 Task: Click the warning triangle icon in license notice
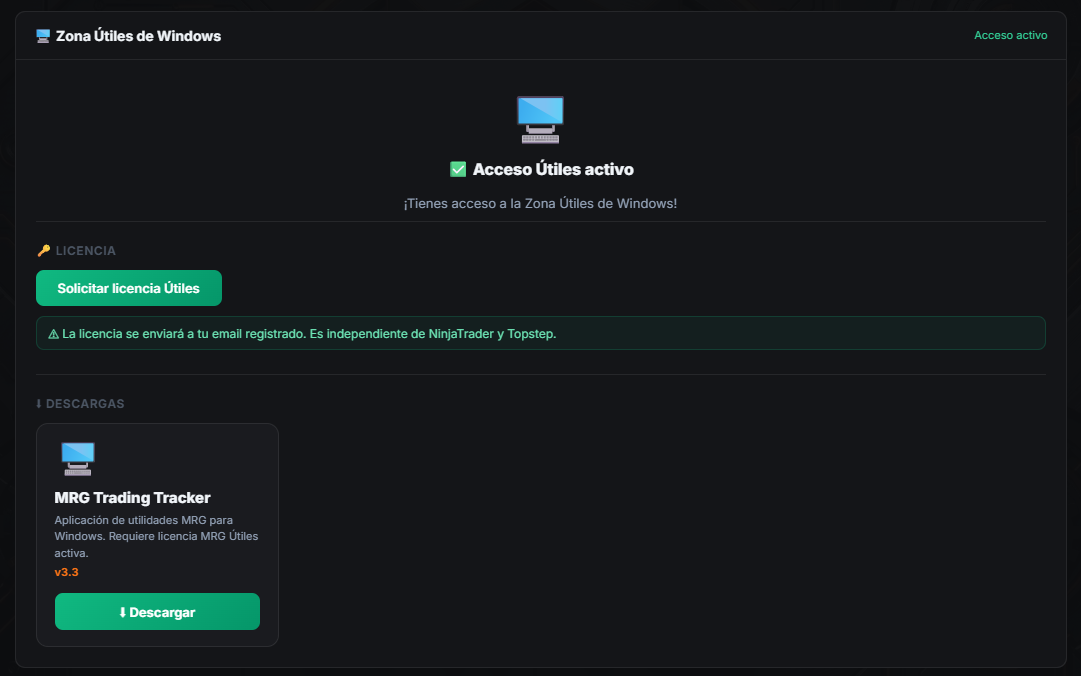53,334
